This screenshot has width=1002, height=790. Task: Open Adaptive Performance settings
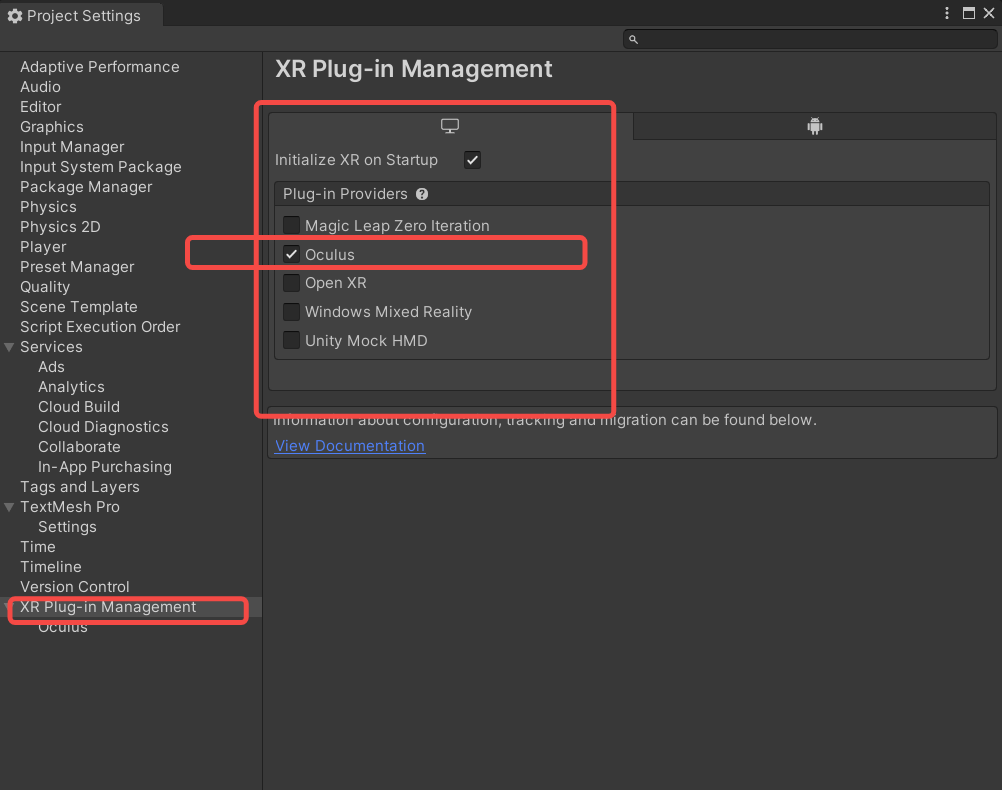(100, 67)
